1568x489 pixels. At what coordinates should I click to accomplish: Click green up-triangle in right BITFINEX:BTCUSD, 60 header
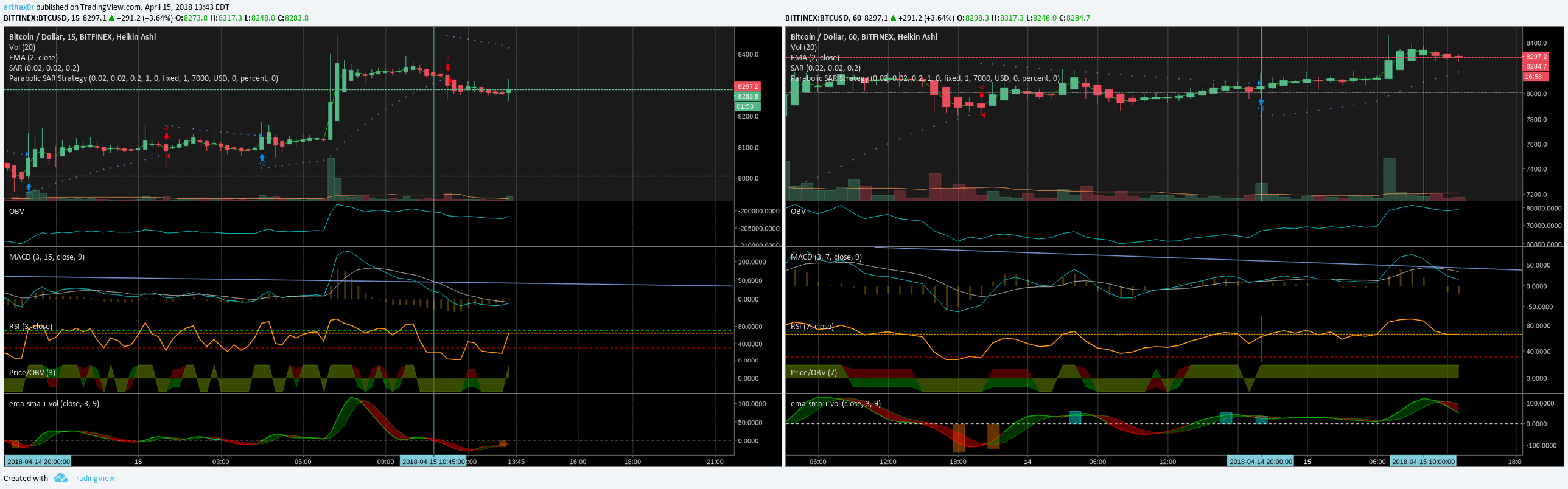point(893,18)
